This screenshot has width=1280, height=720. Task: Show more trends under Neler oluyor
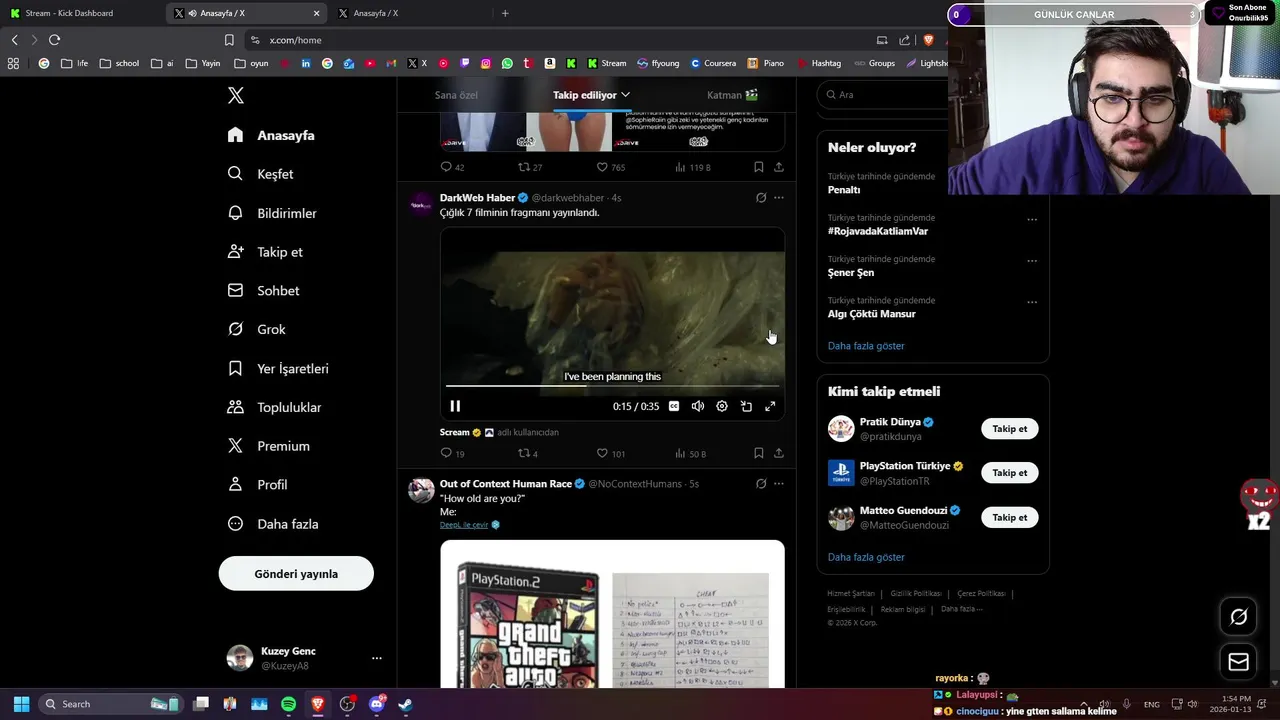click(866, 346)
